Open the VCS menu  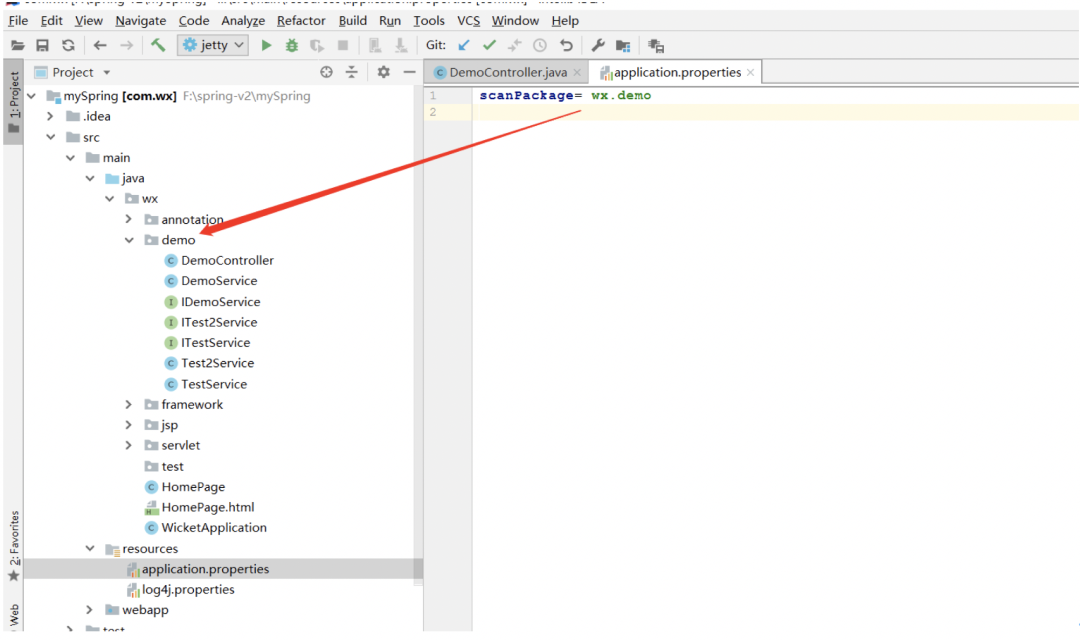[468, 21]
